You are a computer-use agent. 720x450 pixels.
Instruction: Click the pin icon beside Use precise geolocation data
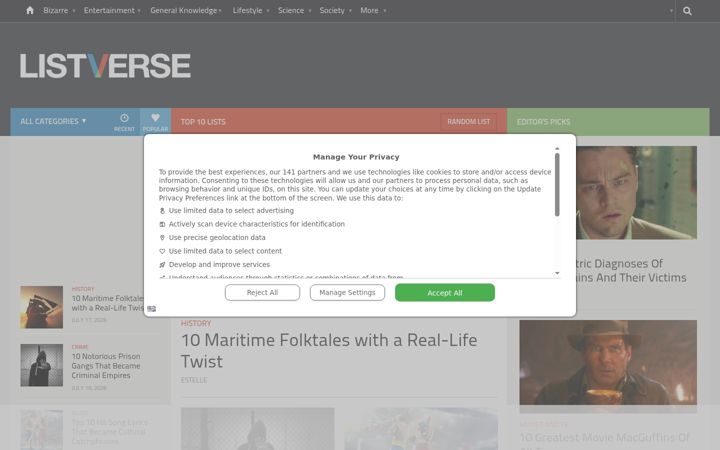click(x=162, y=238)
